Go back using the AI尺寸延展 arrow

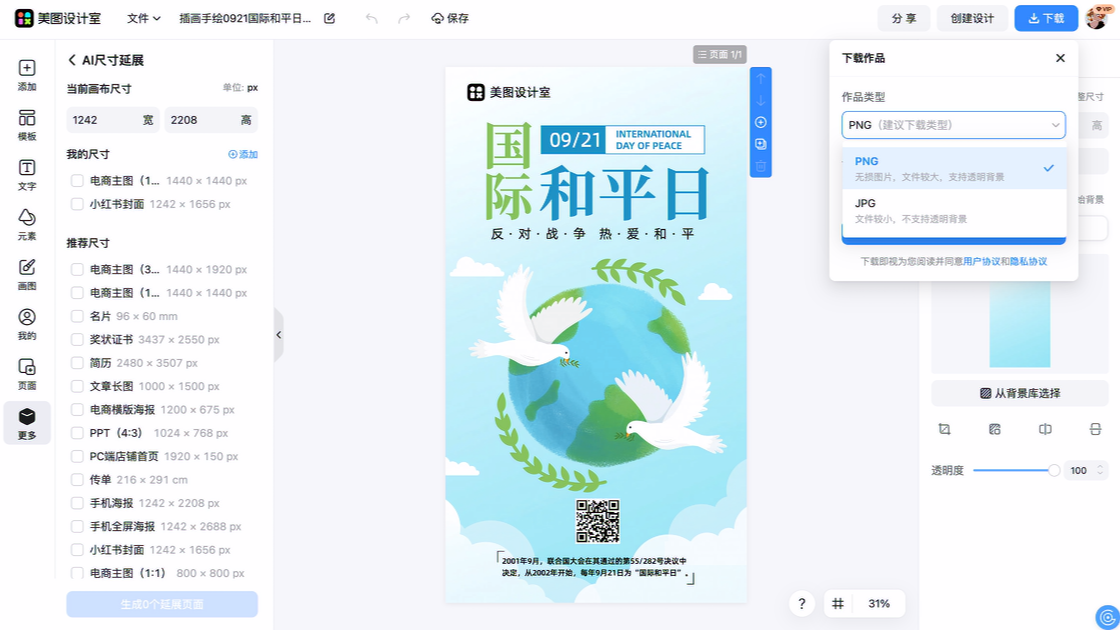click(x=72, y=61)
